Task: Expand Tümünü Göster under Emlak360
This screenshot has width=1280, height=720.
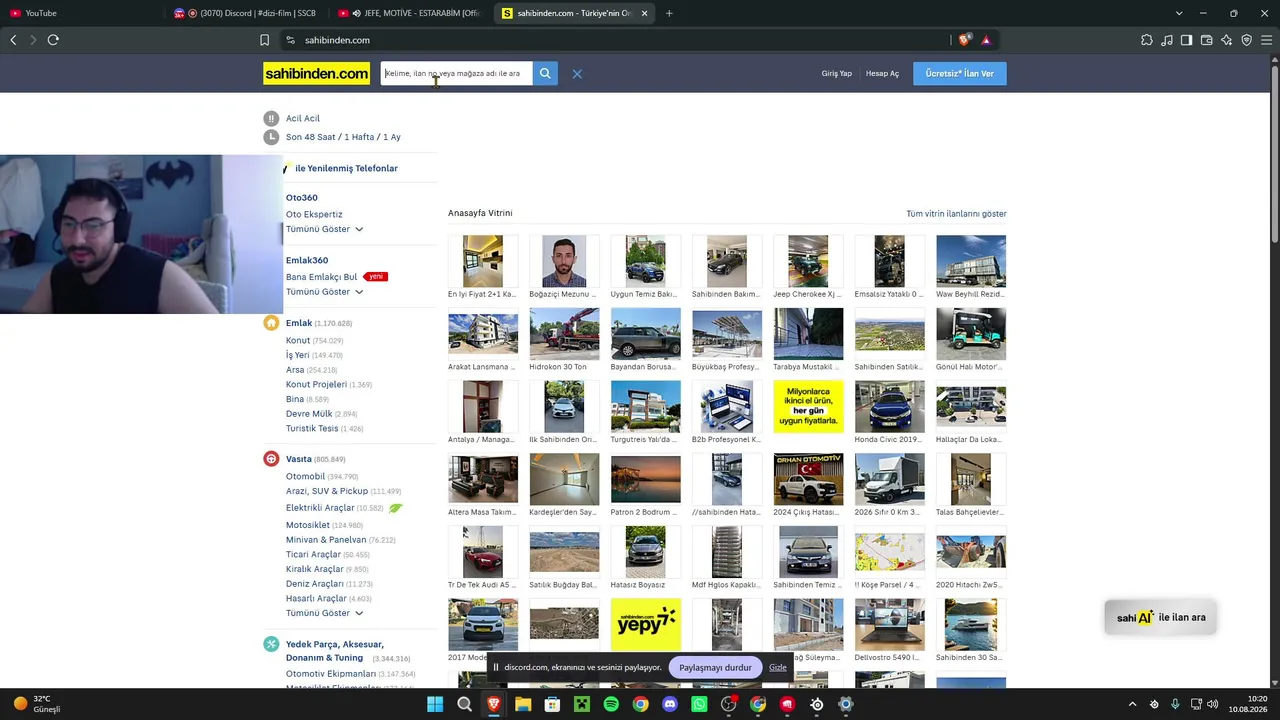Action: 325,292
